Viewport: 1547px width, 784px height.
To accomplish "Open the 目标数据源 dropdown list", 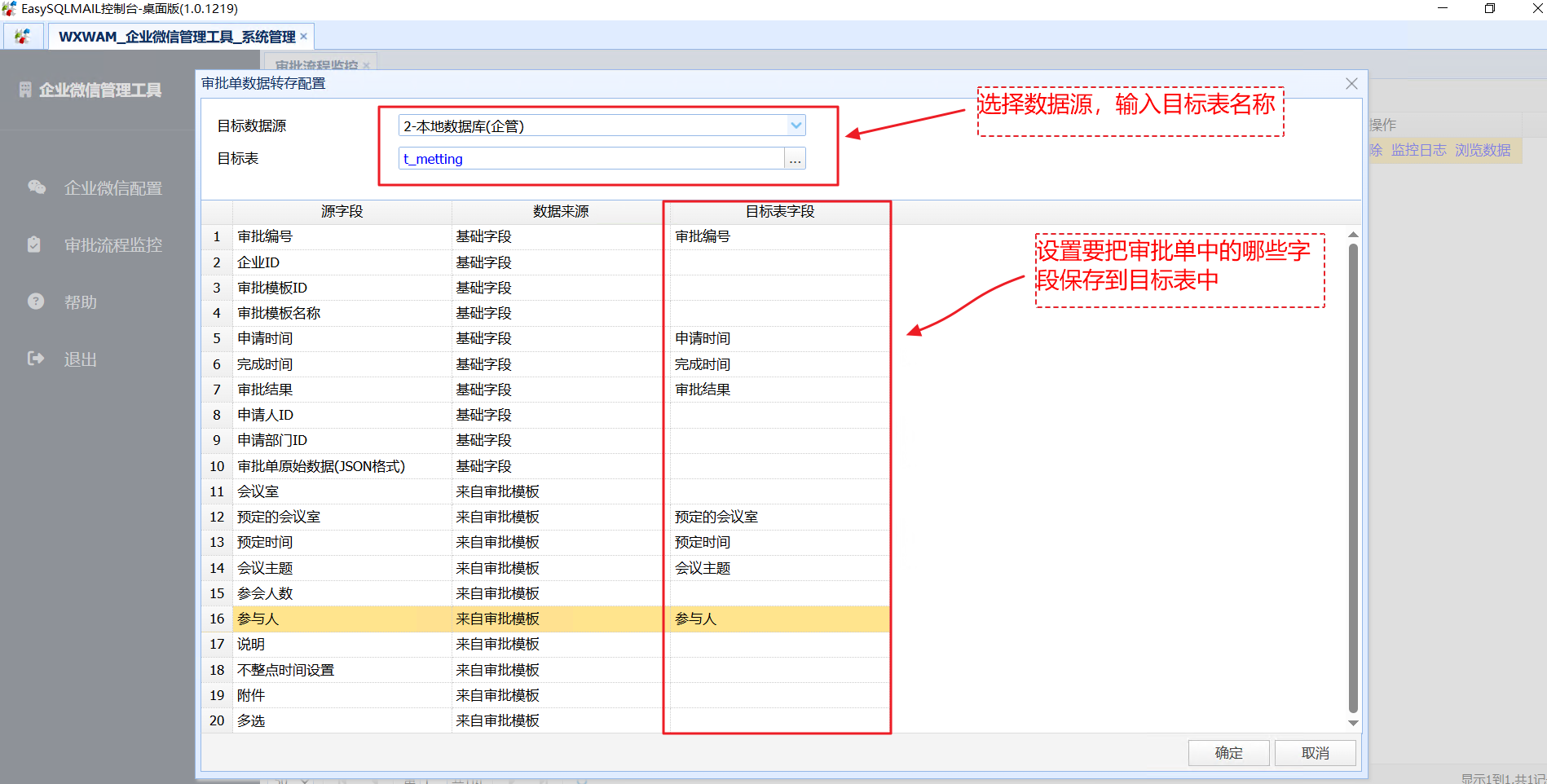I will (796, 126).
